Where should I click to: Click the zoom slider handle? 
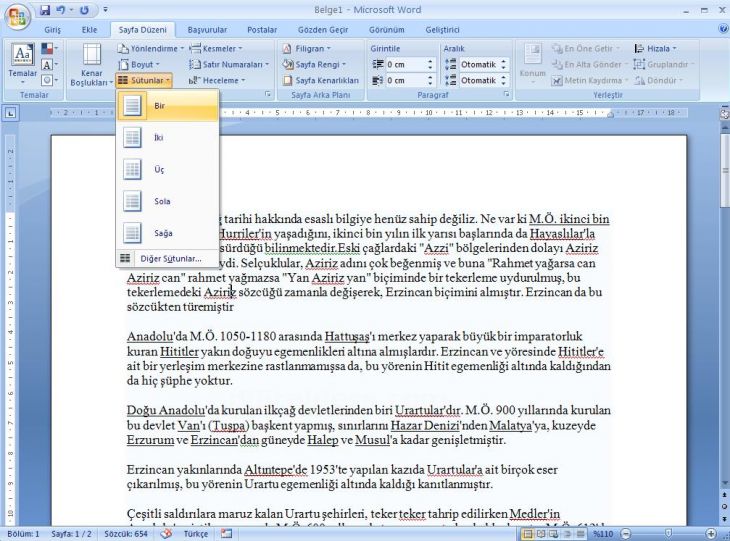tap(669, 534)
